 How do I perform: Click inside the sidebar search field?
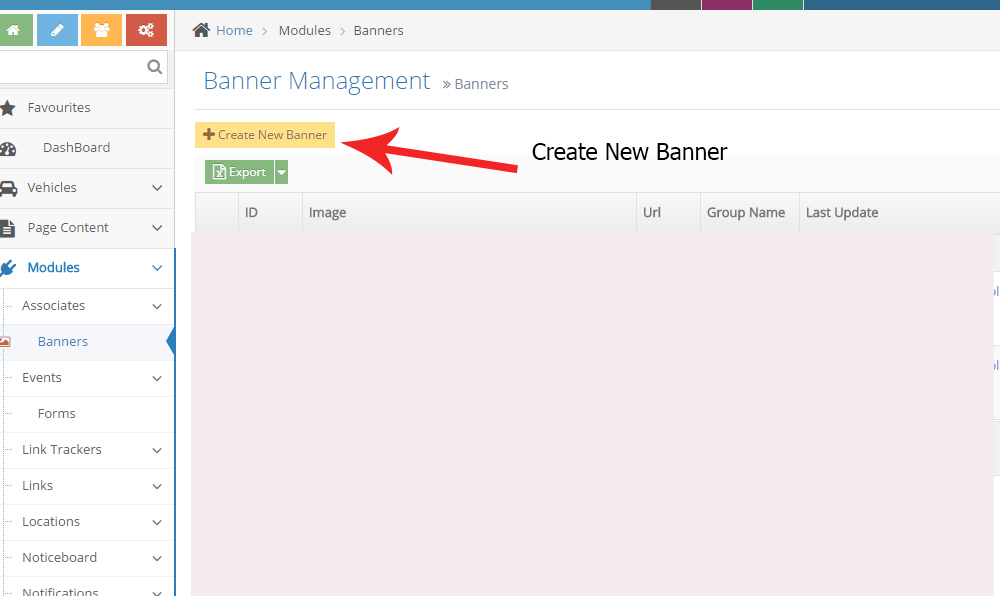coord(70,66)
